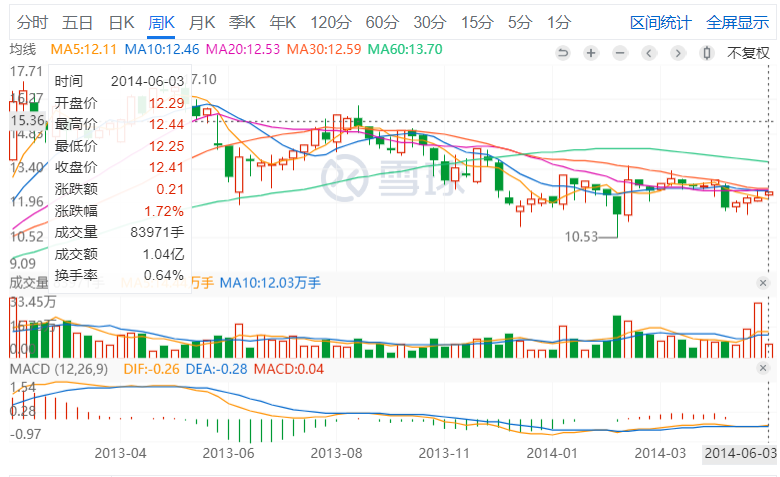Choose the 5分 interval tab
The height and width of the screenshot is (477, 780).
click(519, 22)
